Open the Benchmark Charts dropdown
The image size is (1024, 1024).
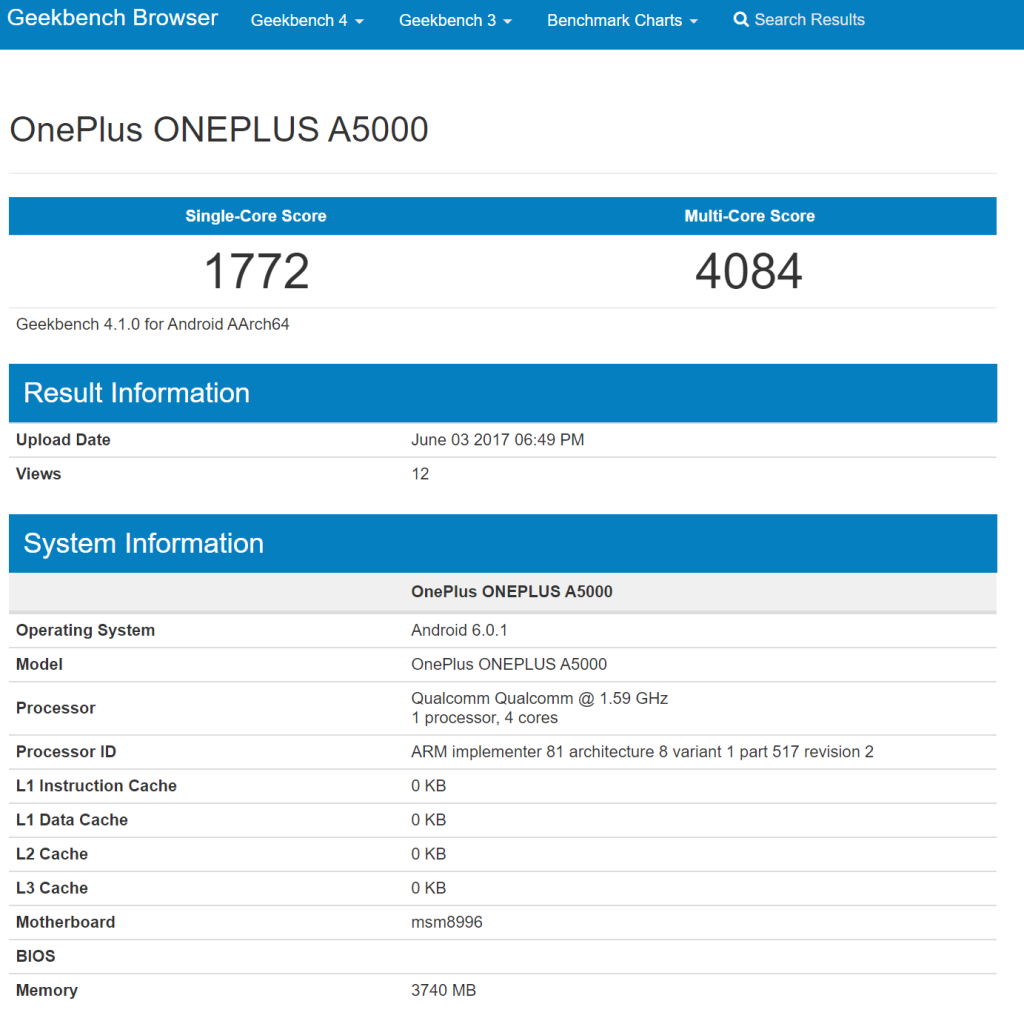pos(614,20)
